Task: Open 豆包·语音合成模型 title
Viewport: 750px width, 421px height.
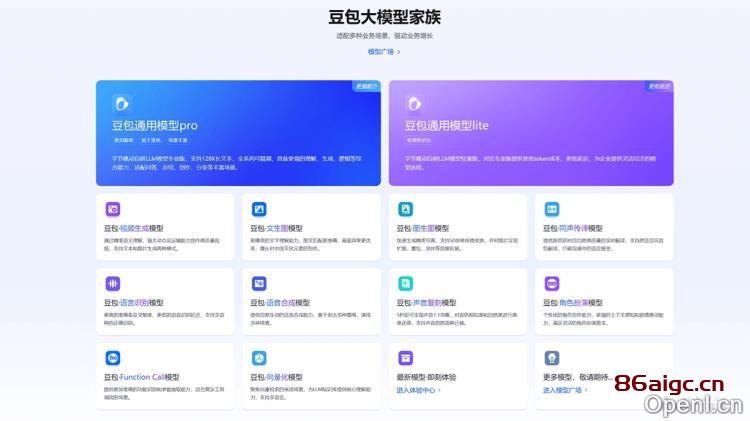Action: [280, 303]
